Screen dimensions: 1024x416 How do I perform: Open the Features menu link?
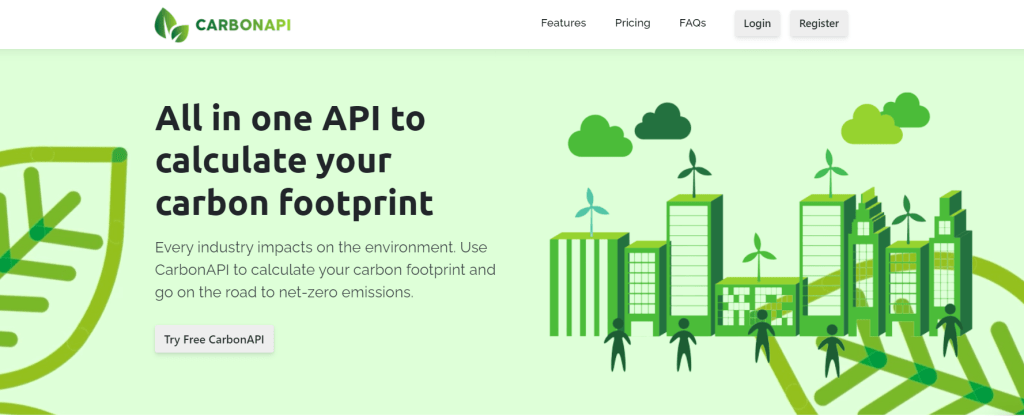563,23
